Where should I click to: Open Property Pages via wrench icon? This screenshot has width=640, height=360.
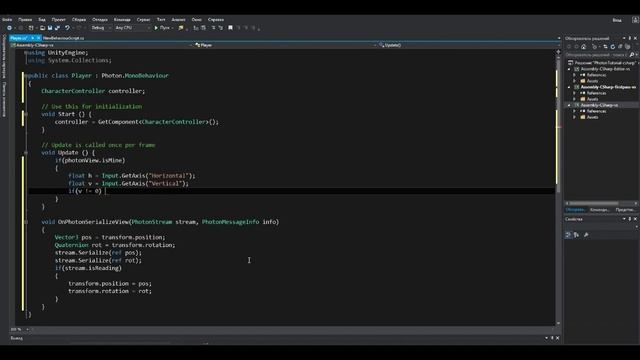(x=586, y=235)
